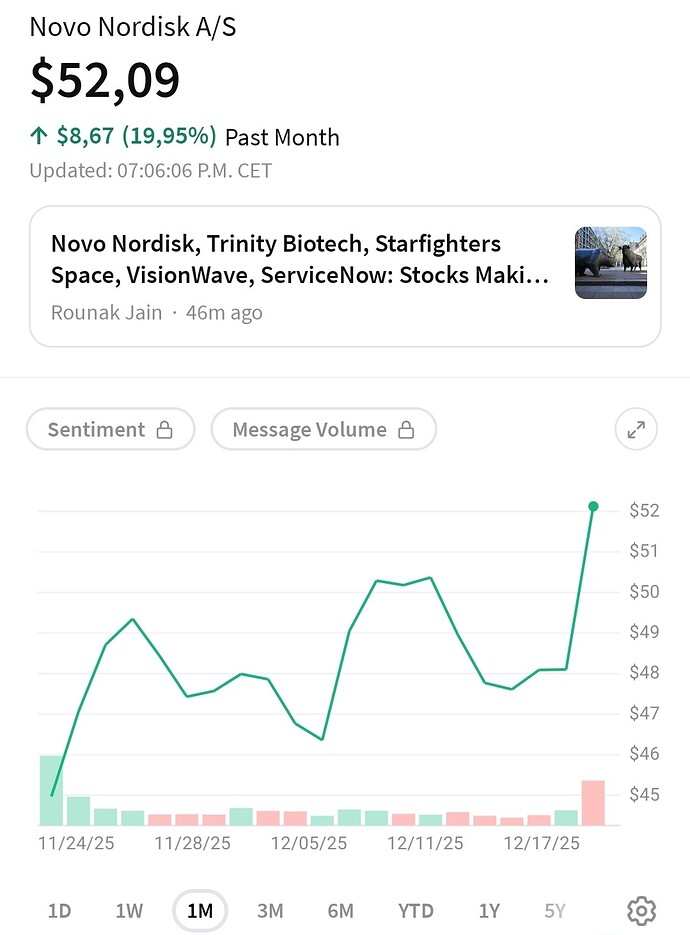Viewport: 690px width, 935px height.
Task: Open the chart fullscreen expand icon
Action: pyautogui.click(x=636, y=429)
